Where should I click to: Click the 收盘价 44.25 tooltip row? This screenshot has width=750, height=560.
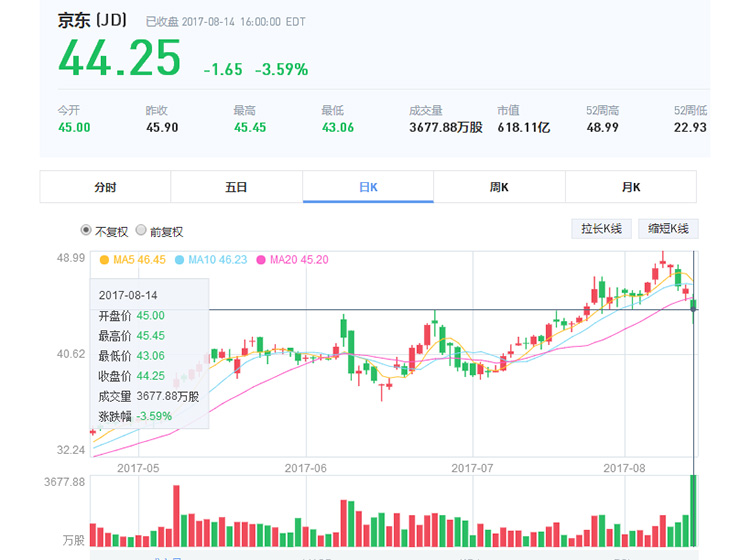[132, 376]
